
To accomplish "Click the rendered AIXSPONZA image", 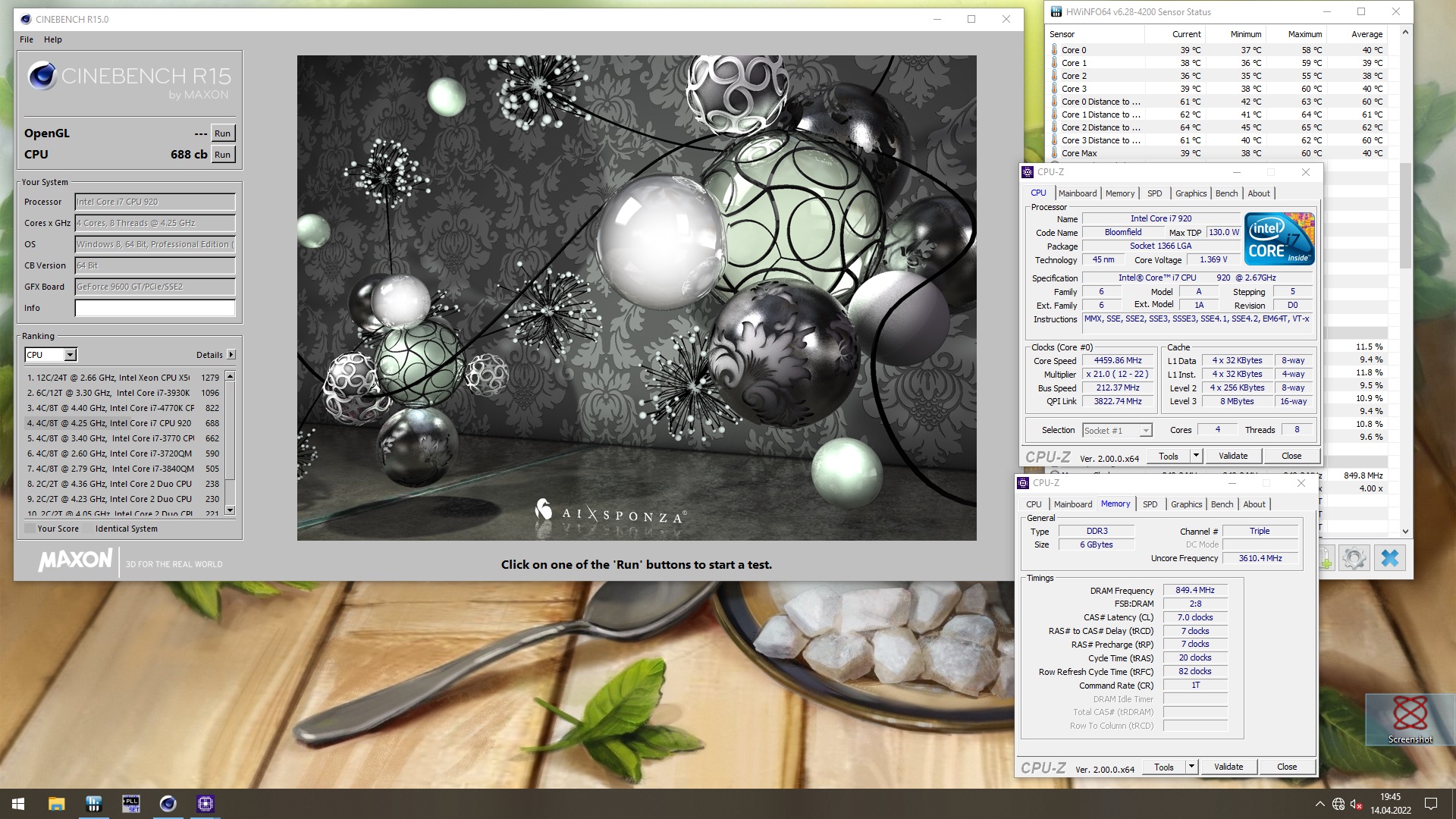I will coord(636,297).
